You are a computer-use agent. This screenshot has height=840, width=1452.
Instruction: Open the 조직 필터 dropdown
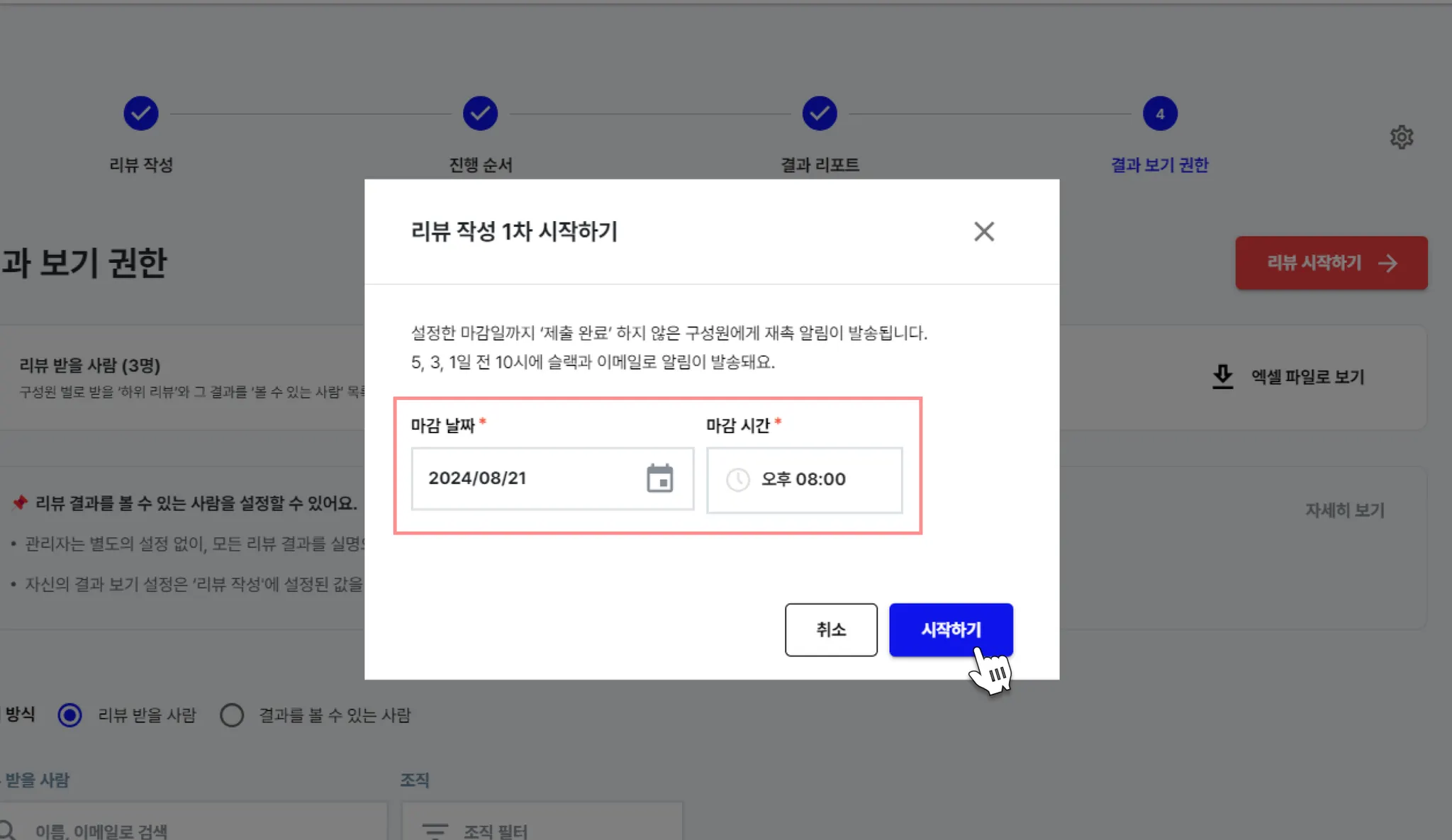(542, 828)
